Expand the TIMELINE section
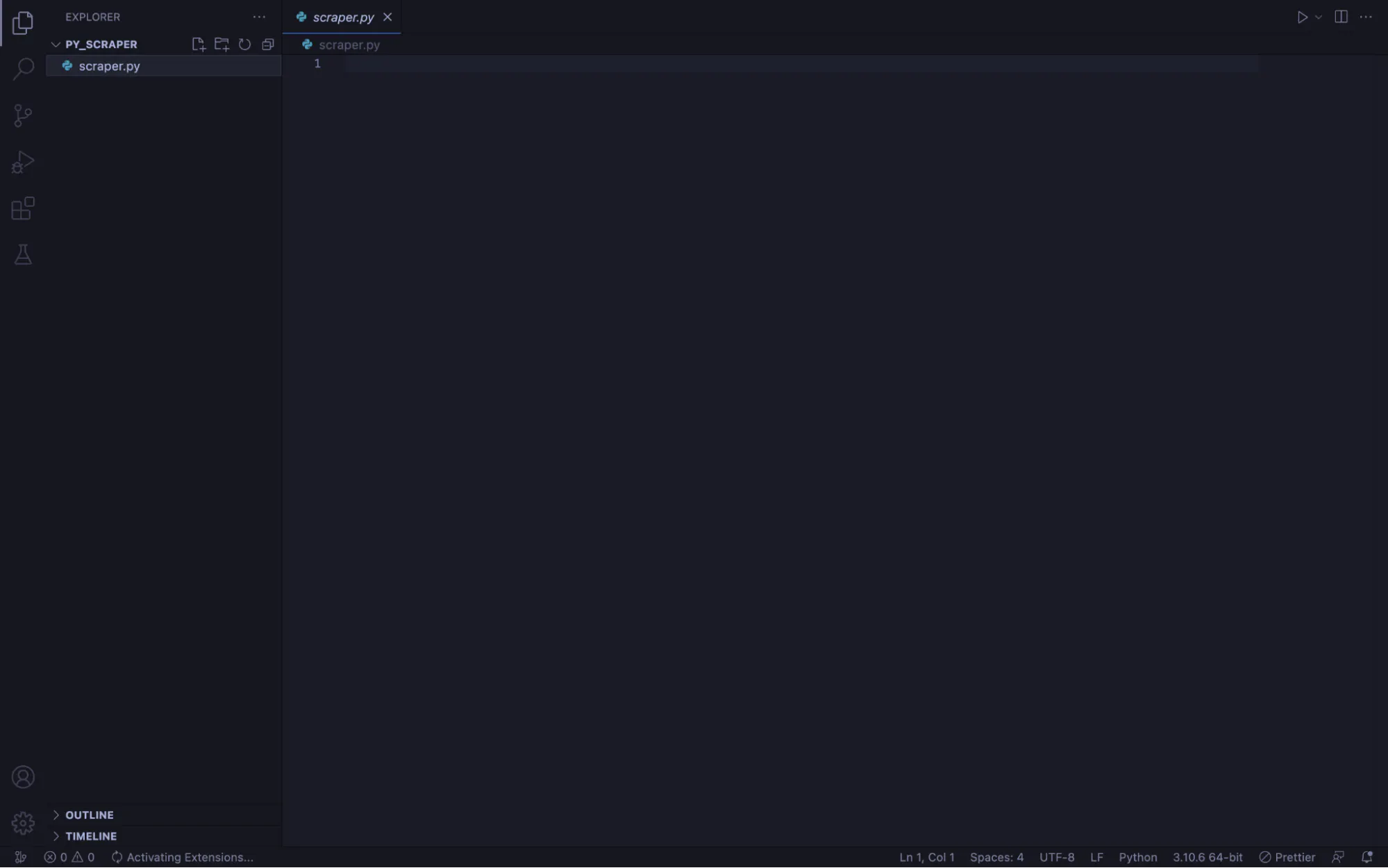 [x=90, y=836]
